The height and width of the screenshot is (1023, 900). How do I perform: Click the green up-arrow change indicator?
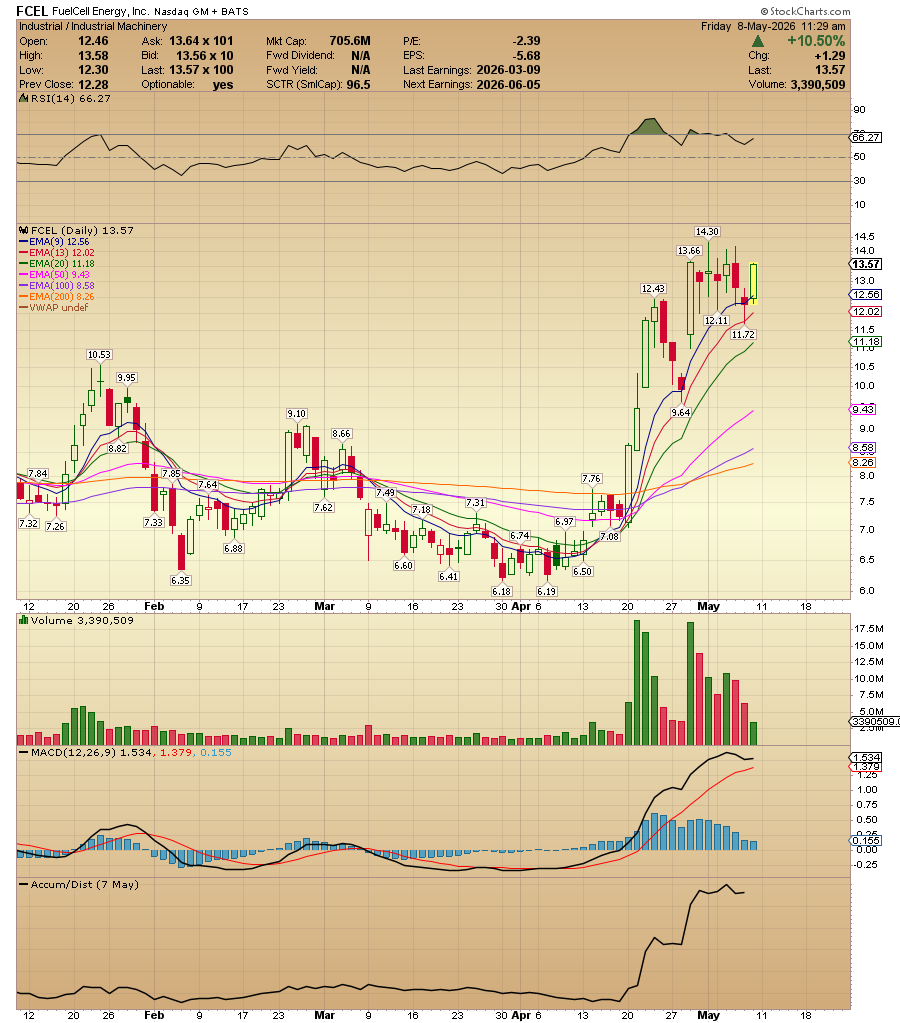tap(758, 41)
